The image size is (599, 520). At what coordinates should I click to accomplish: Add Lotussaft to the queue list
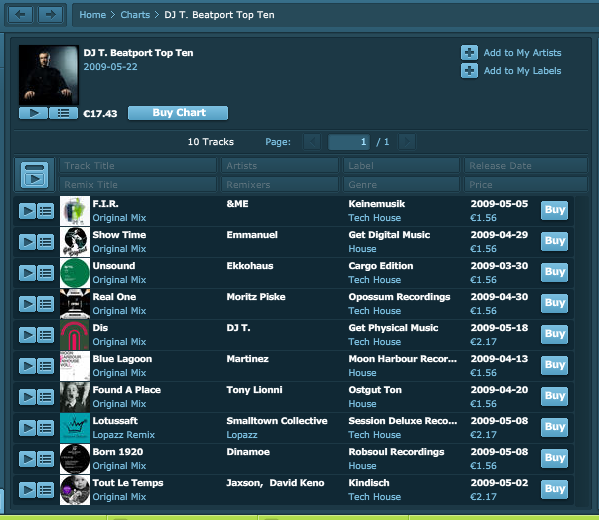coord(45,428)
